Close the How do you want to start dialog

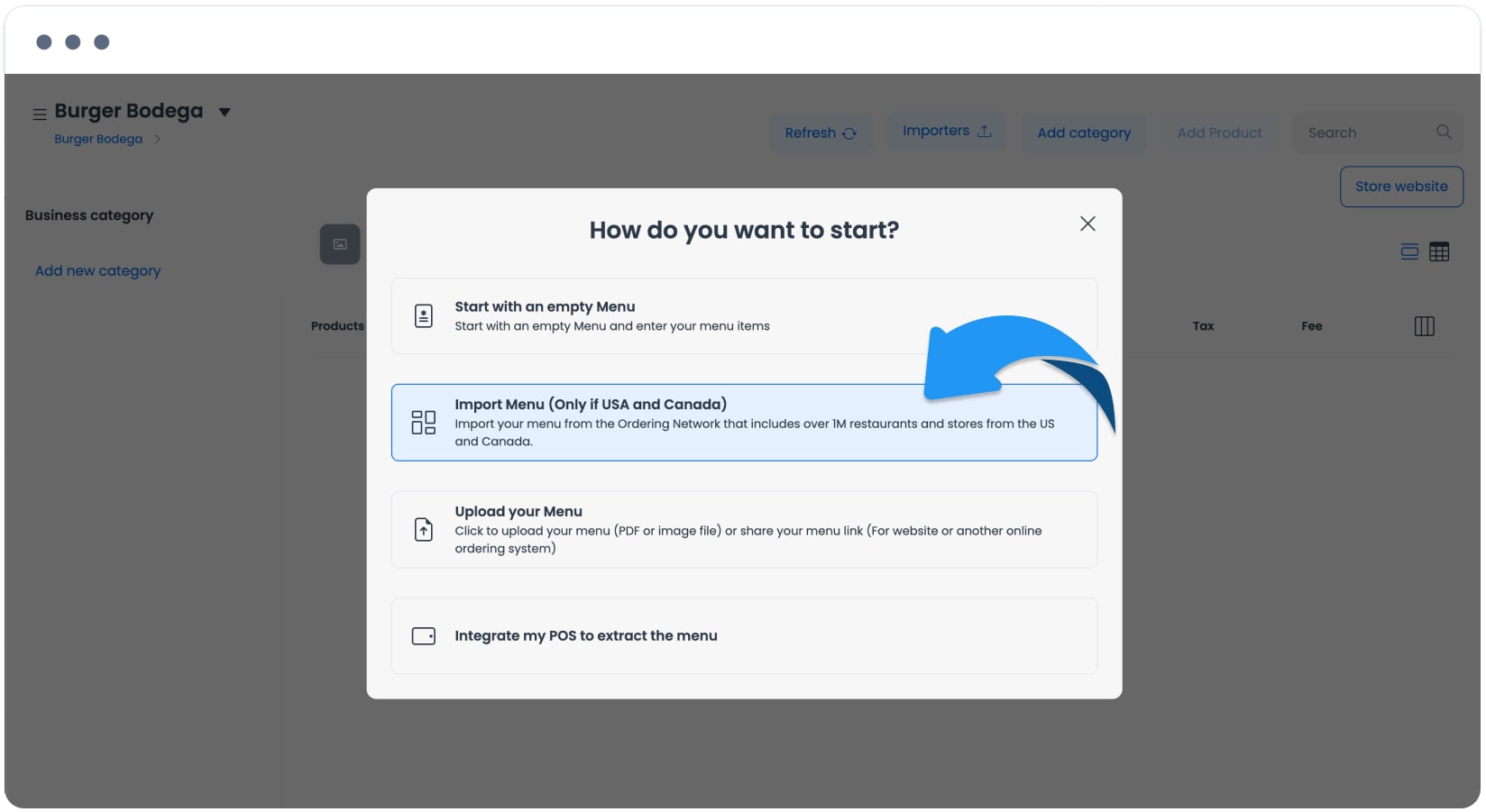tap(1087, 224)
